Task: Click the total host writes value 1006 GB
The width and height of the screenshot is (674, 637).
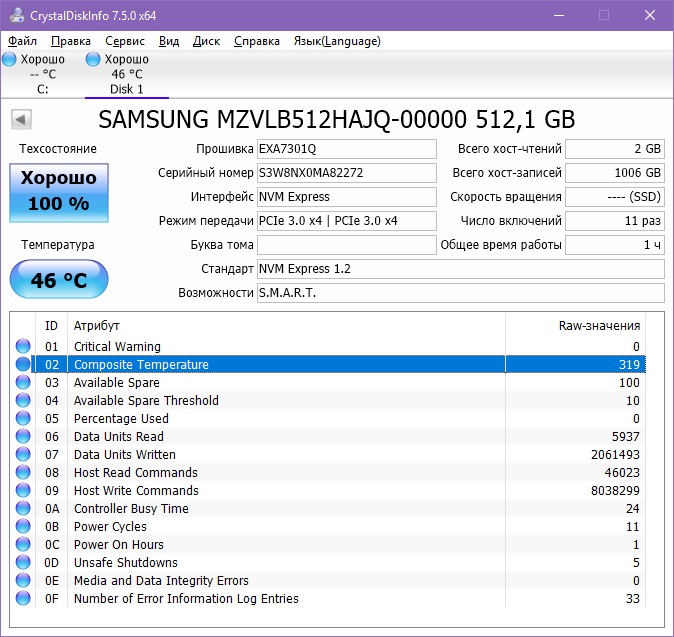Action: (x=615, y=173)
